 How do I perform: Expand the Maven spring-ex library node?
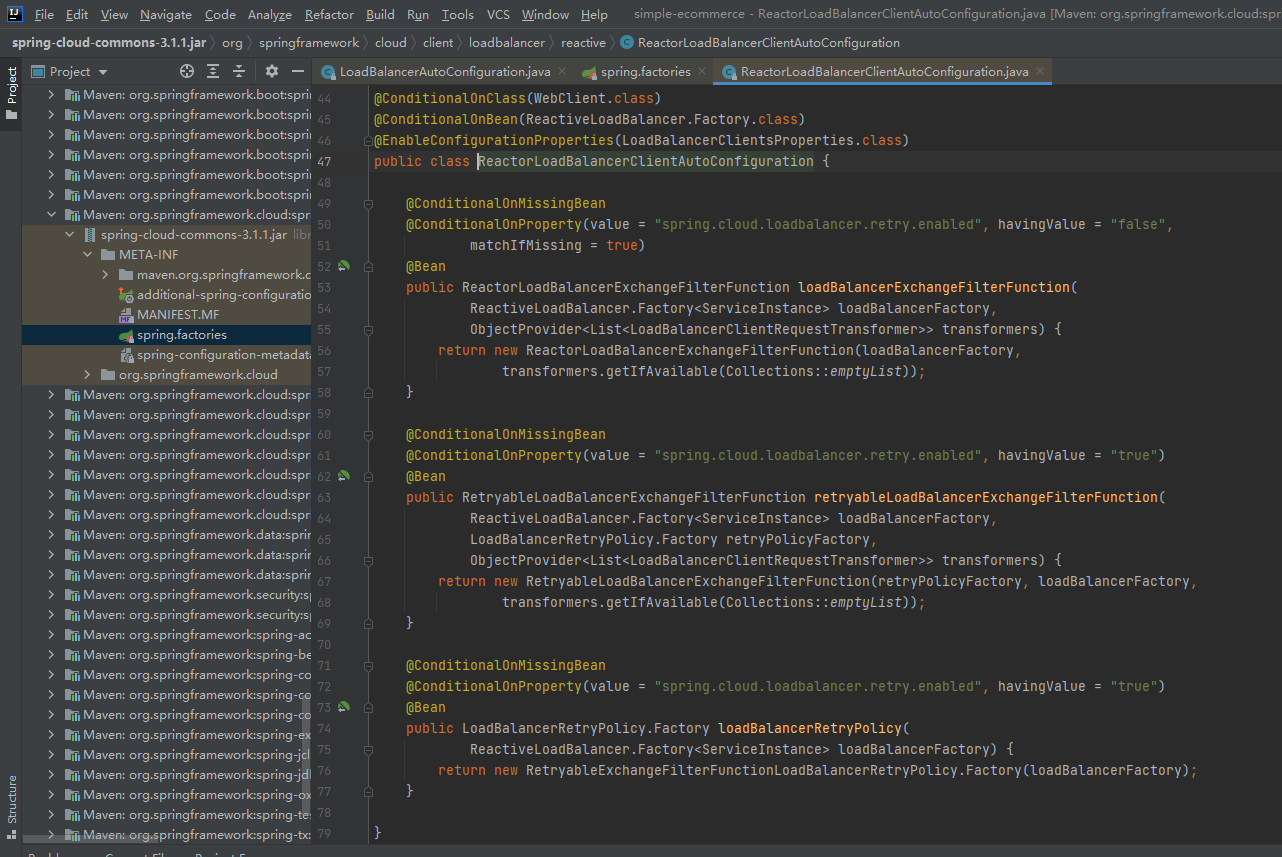tap(53, 735)
